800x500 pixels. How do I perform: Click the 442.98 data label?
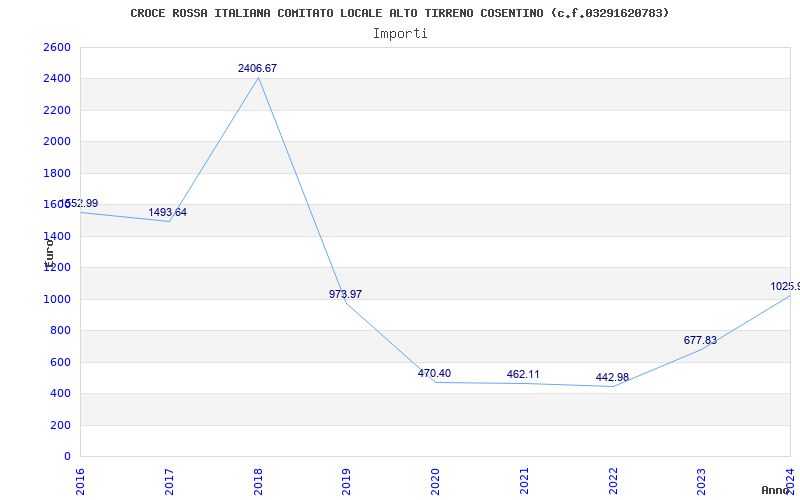point(612,378)
